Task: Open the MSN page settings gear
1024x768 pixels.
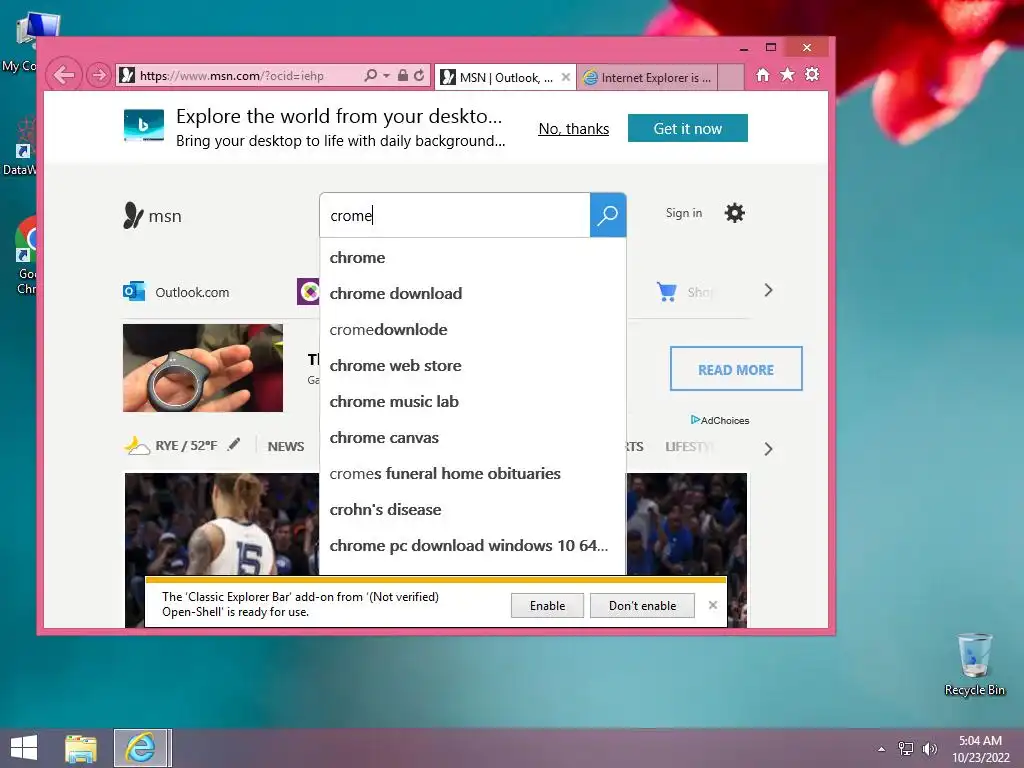Action: pos(735,213)
